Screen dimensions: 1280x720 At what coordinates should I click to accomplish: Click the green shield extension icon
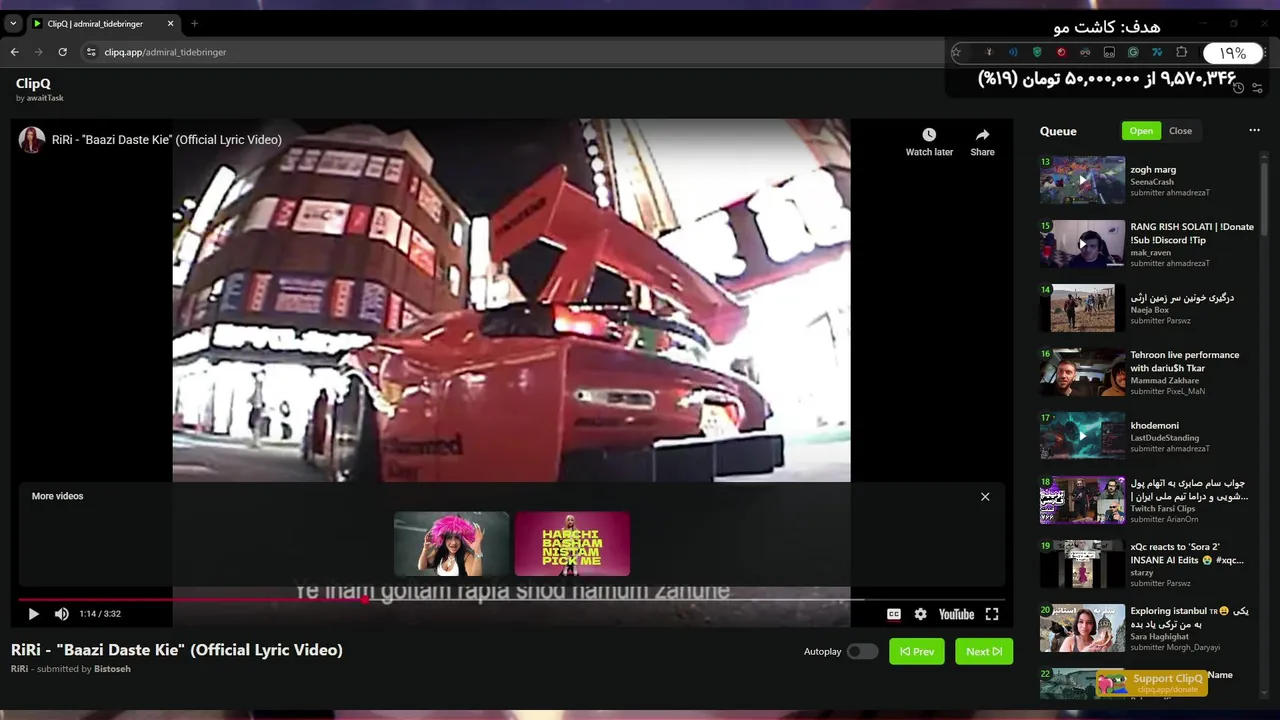pos(1037,52)
